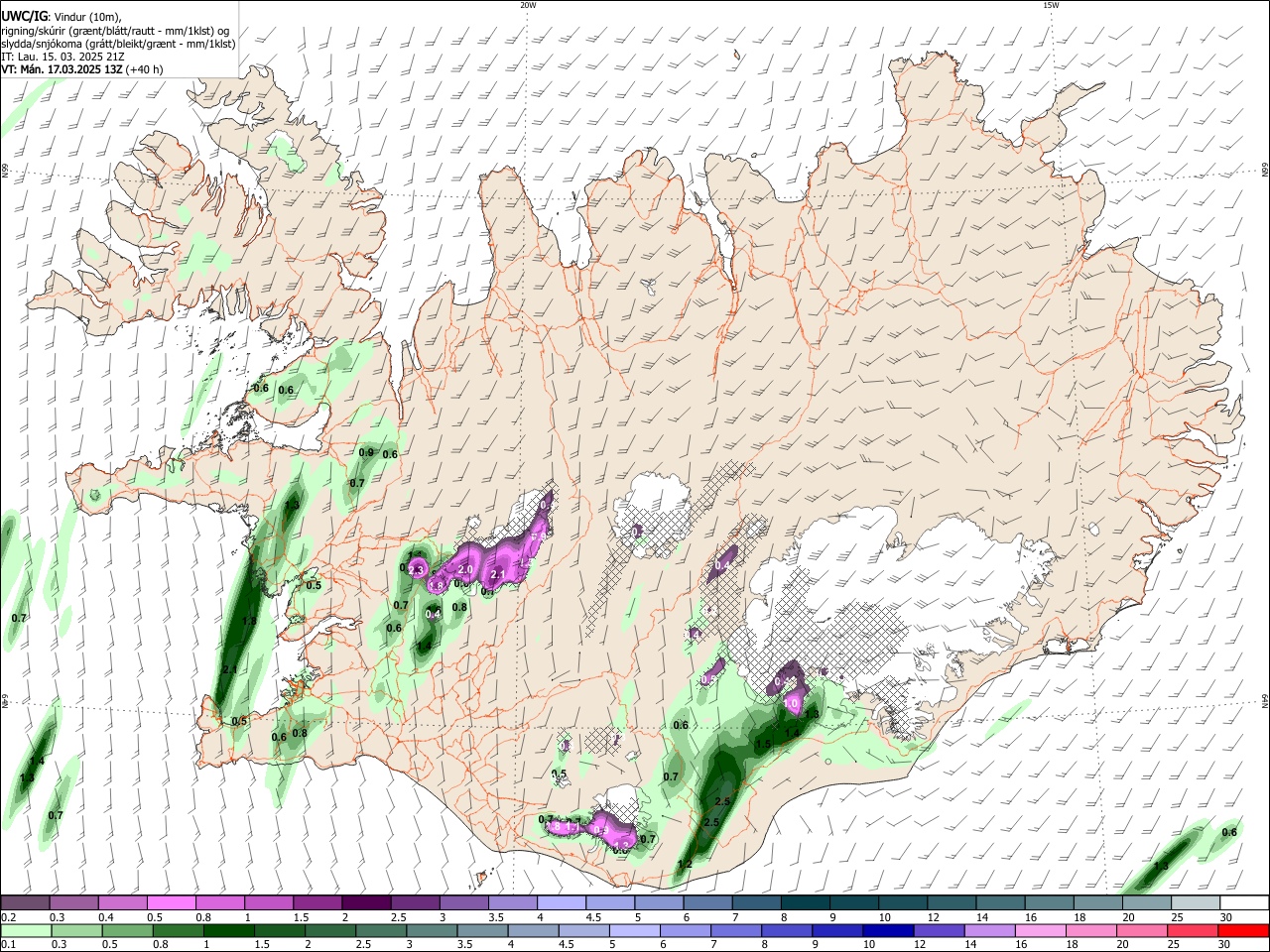The image size is (1270, 952).
Task: Click the 1.0 value in the purple patch
Action: point(792,702)
